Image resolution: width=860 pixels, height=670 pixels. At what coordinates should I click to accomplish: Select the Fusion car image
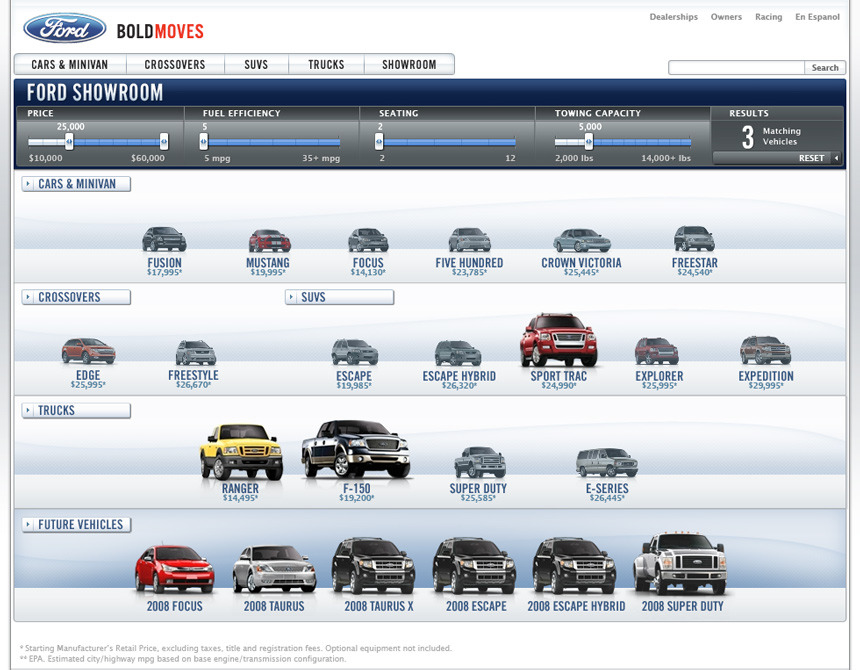(x=164, y=239)
